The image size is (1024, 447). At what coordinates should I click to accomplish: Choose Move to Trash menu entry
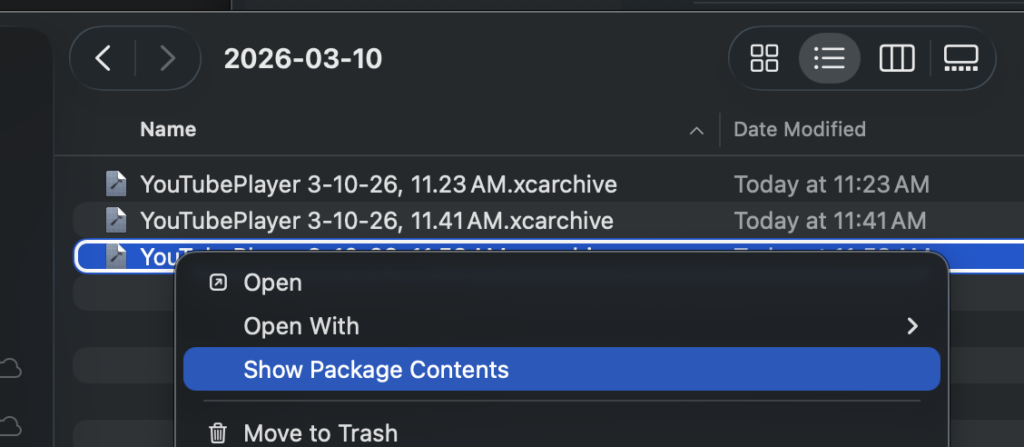320,433
